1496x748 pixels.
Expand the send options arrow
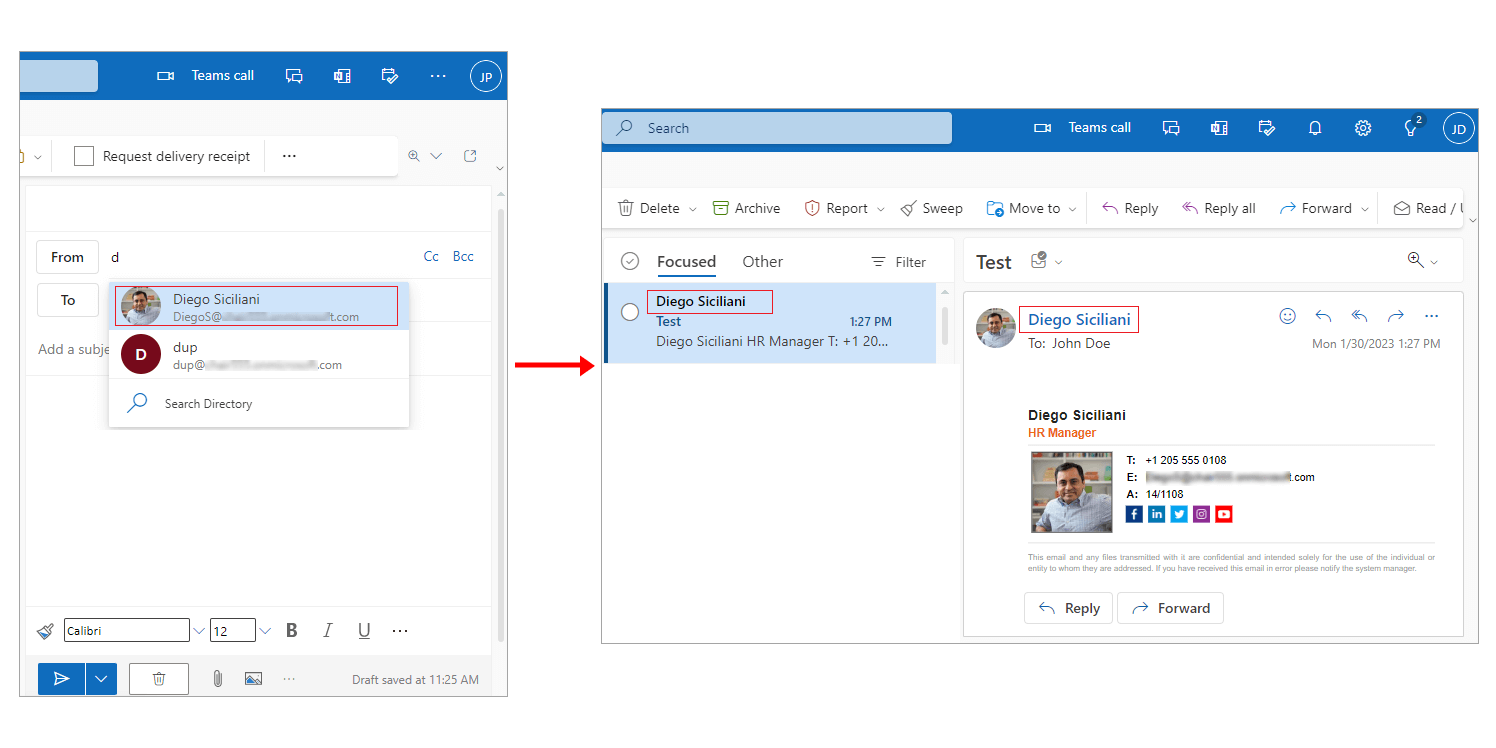click(x=101, y=679)
